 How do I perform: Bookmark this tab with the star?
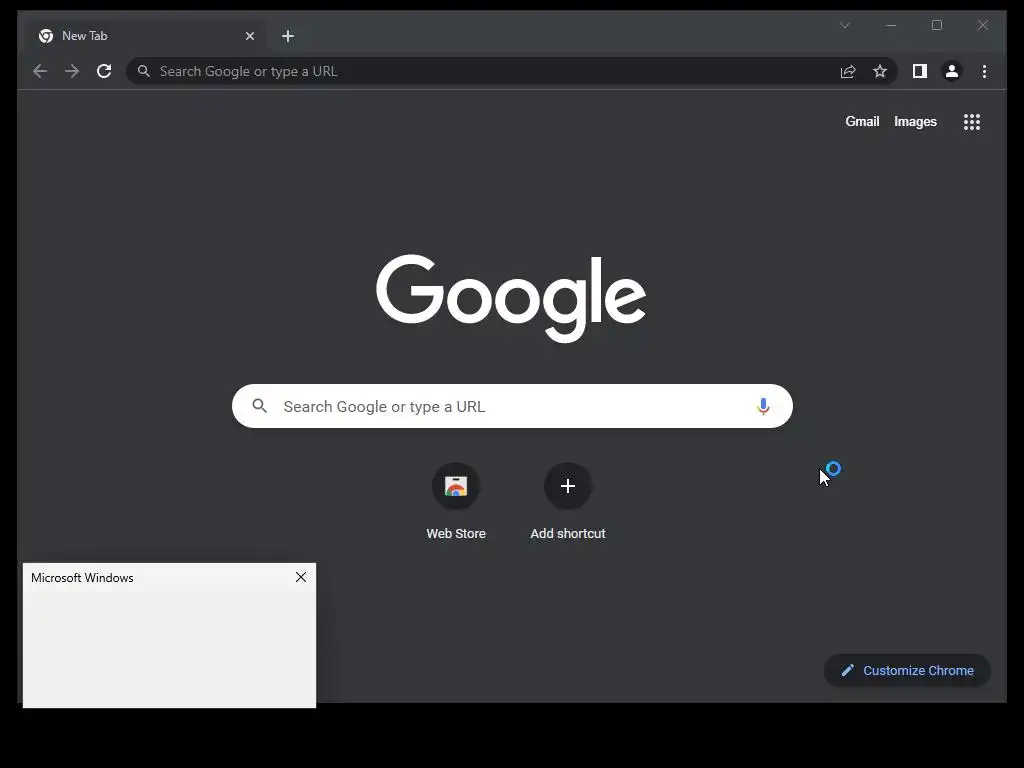click(880, 71)
